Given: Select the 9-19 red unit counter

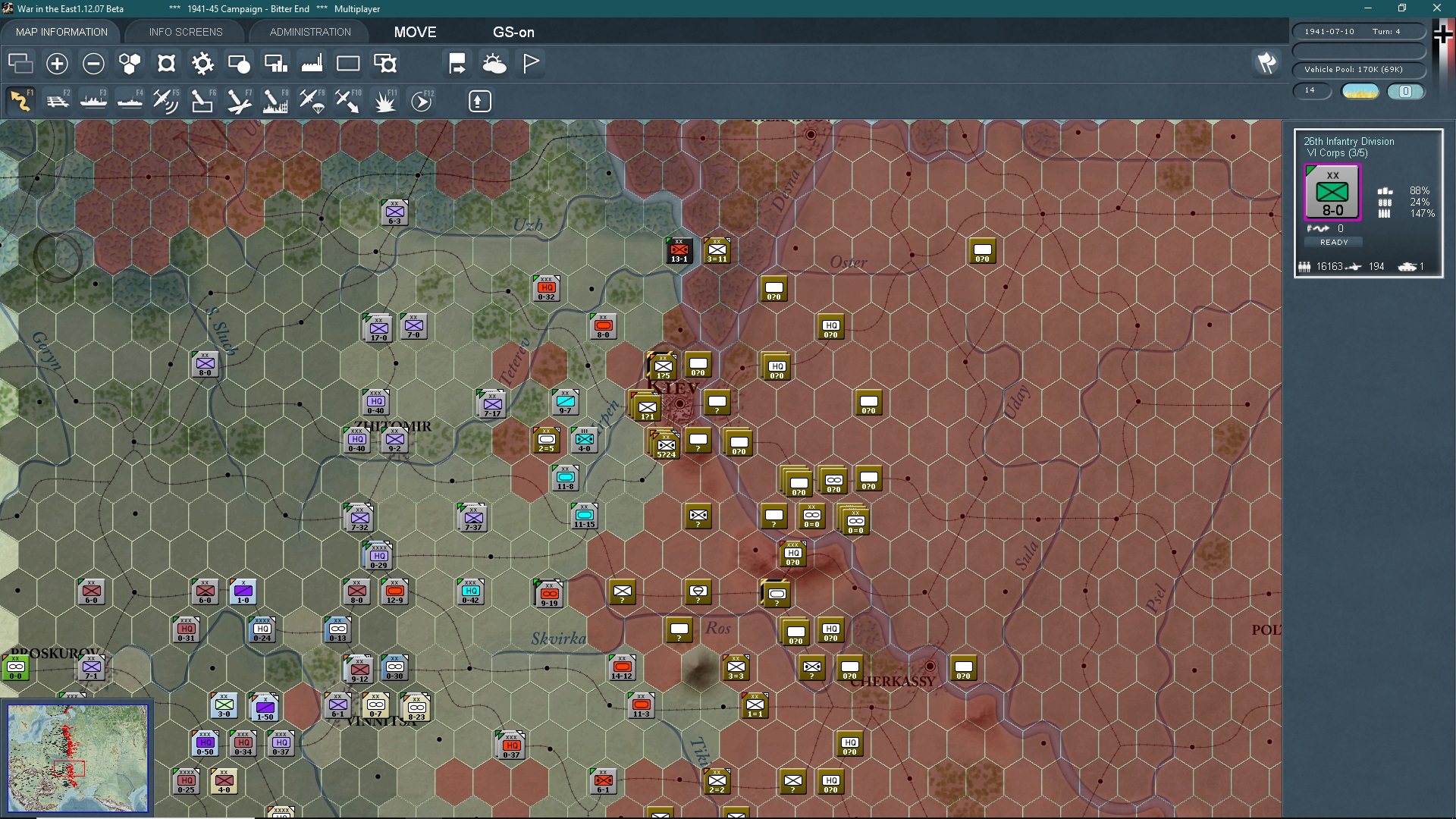Looking at the screenshot, I should click(549, 594).
